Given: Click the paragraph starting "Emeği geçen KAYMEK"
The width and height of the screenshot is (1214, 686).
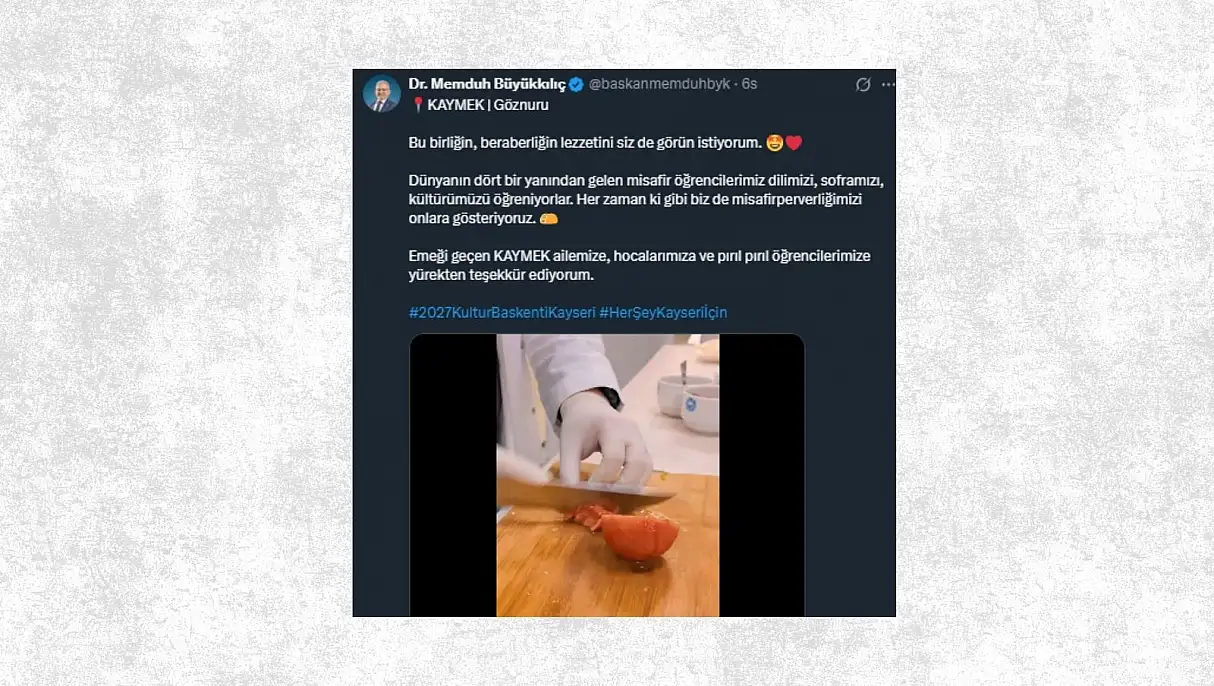Looking at the screenshot, I should (639, 265).
